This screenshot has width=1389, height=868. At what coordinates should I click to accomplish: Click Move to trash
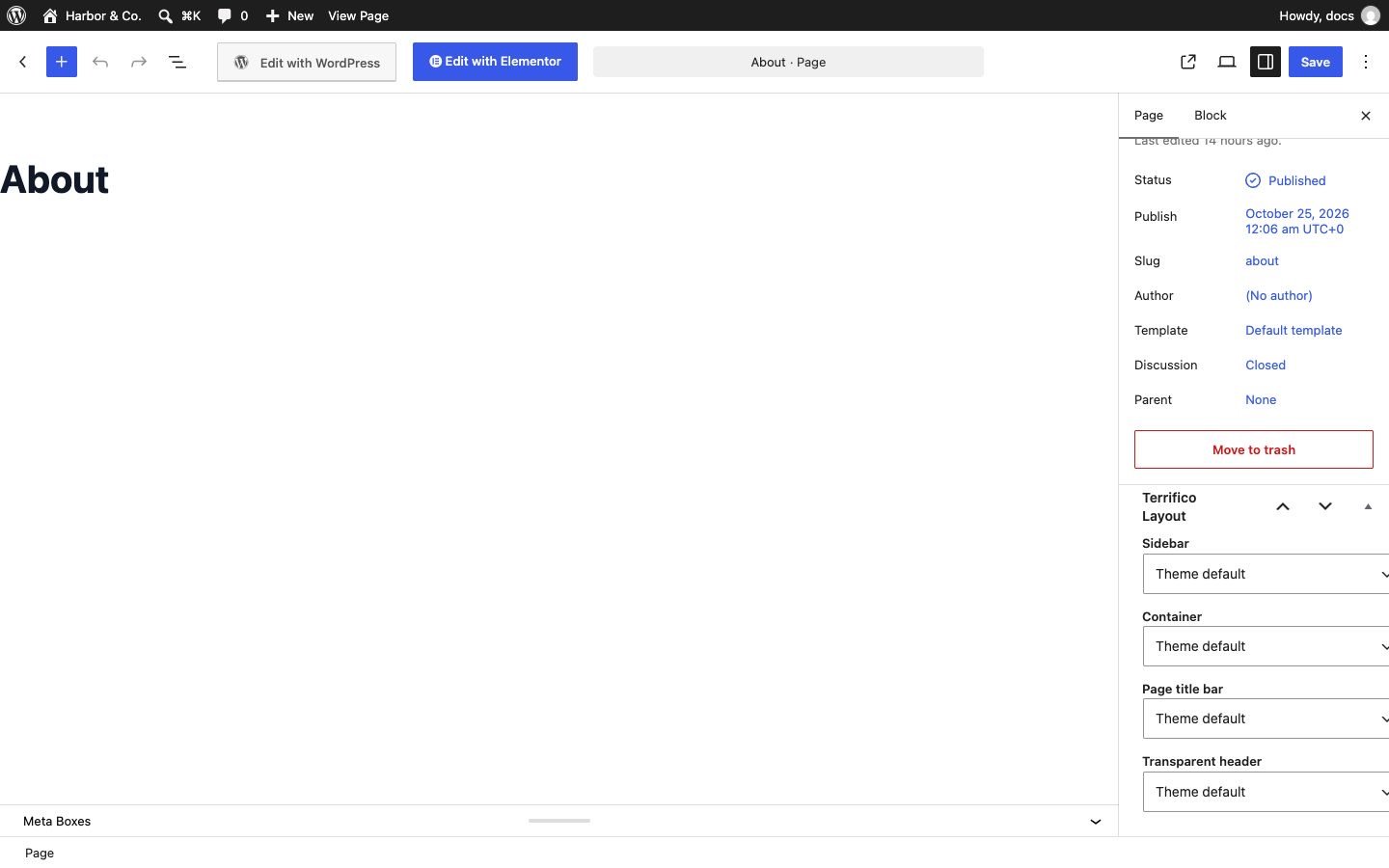click(x=1254, y=449)
